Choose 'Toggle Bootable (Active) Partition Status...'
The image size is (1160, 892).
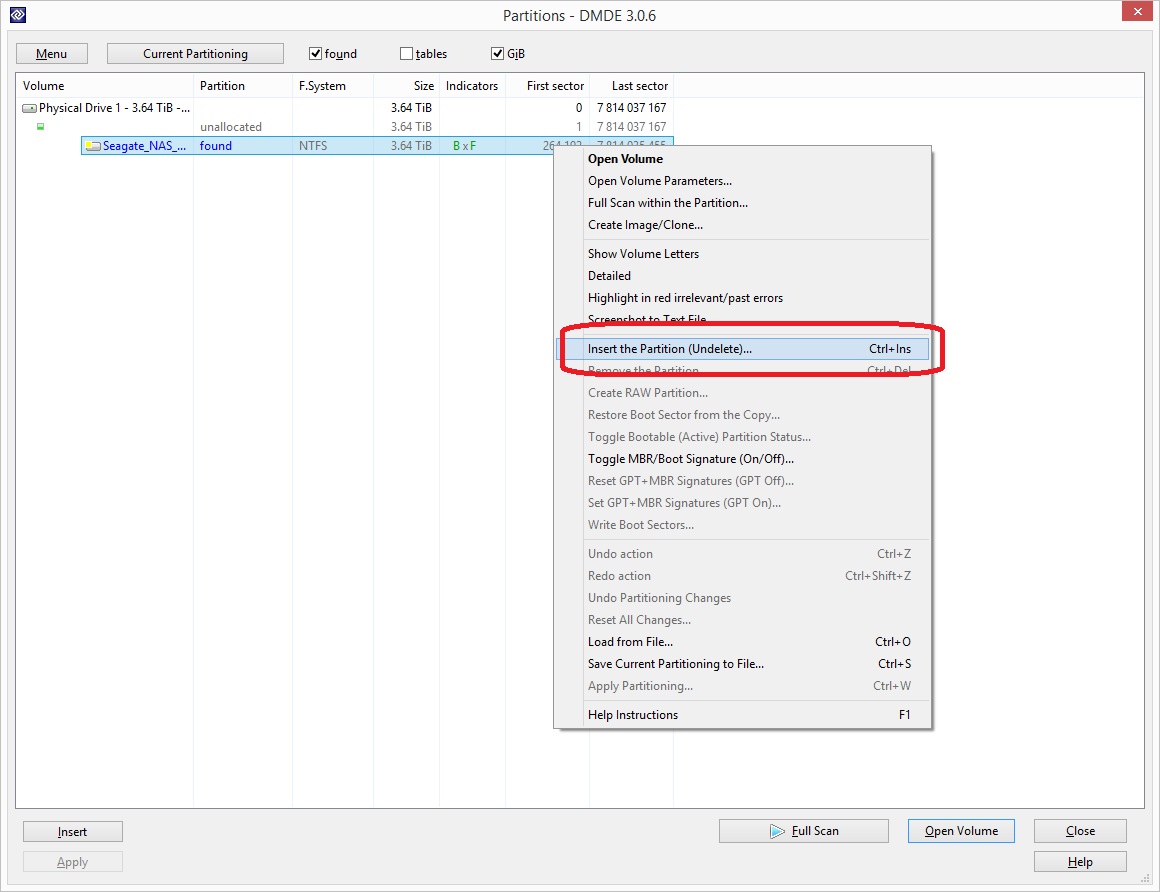click(x=743, y=437)
